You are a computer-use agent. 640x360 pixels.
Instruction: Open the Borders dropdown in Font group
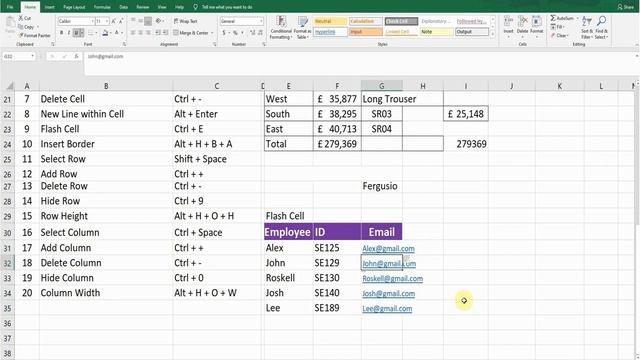pyautogui.click(x=96, y=33)
